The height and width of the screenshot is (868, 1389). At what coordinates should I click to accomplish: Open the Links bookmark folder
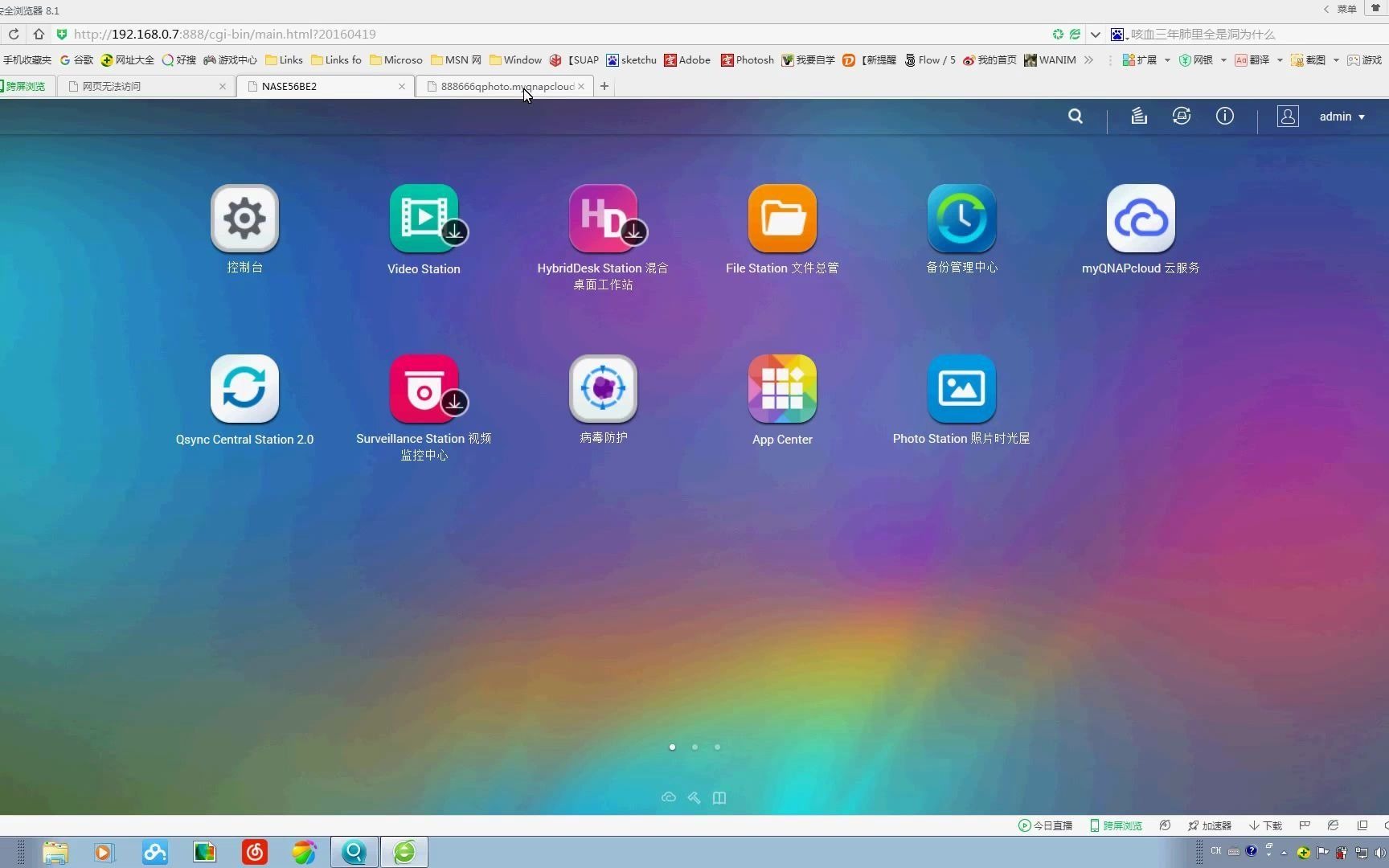pos(284,60)
